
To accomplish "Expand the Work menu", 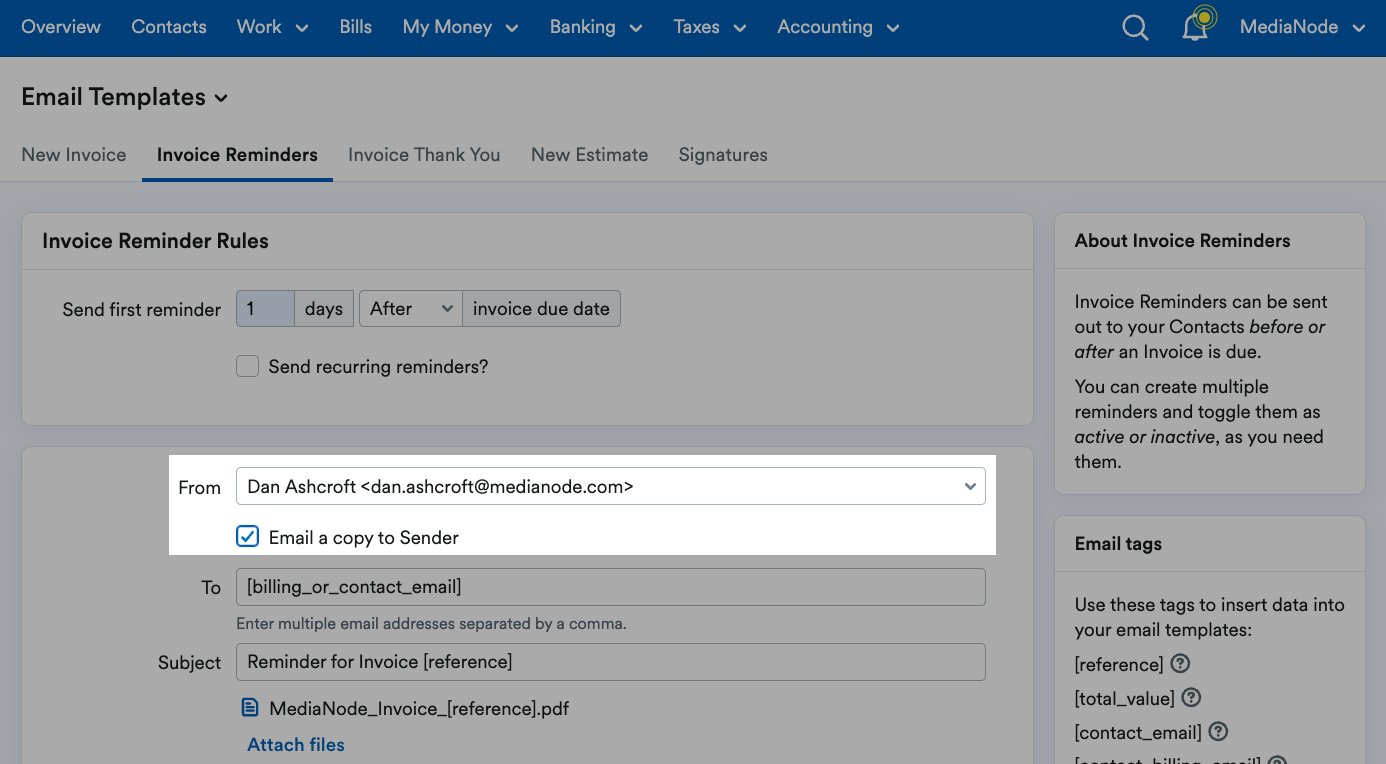I will point(272,27).
